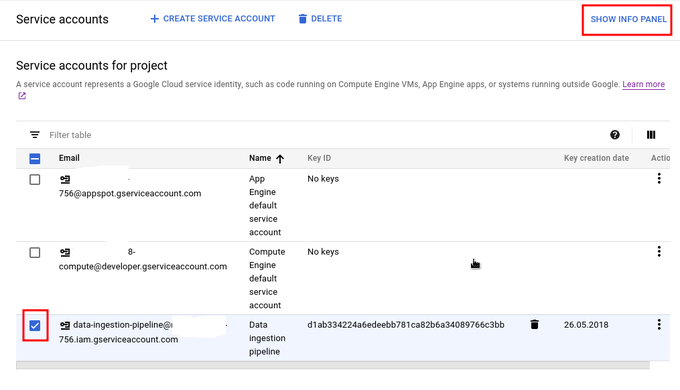Click Create Service Account button

pos(212,19)
